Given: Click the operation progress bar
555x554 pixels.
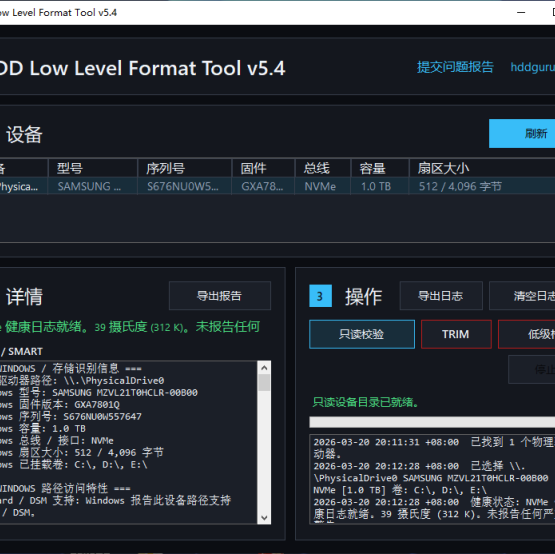Looking at the screenshot, I should (432, 422).
